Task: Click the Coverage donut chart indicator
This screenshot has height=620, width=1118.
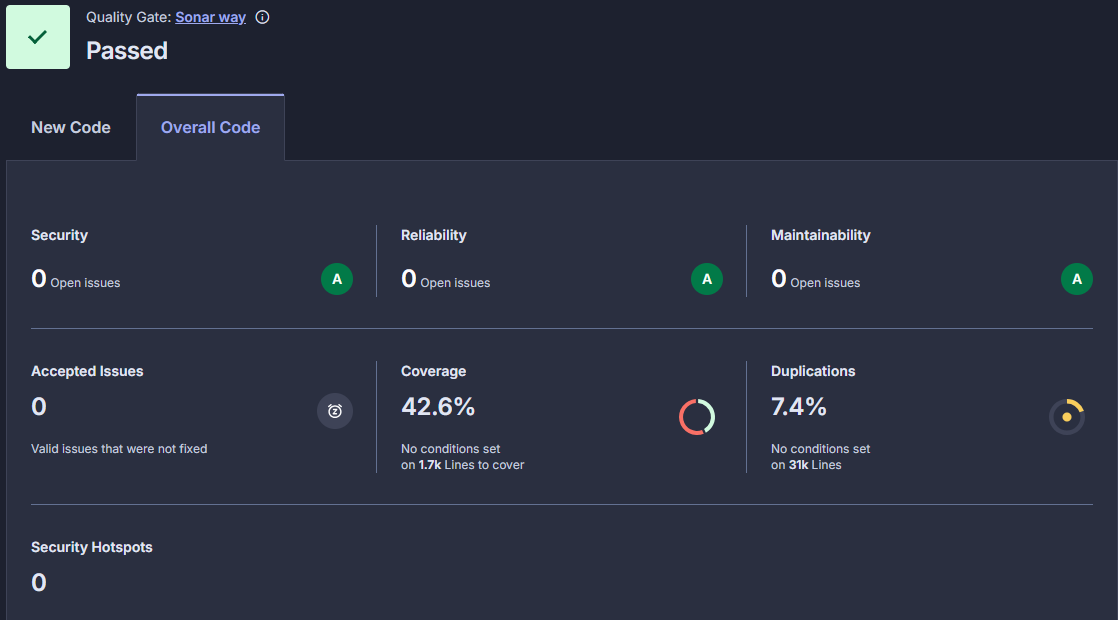Action: (697, 417)
